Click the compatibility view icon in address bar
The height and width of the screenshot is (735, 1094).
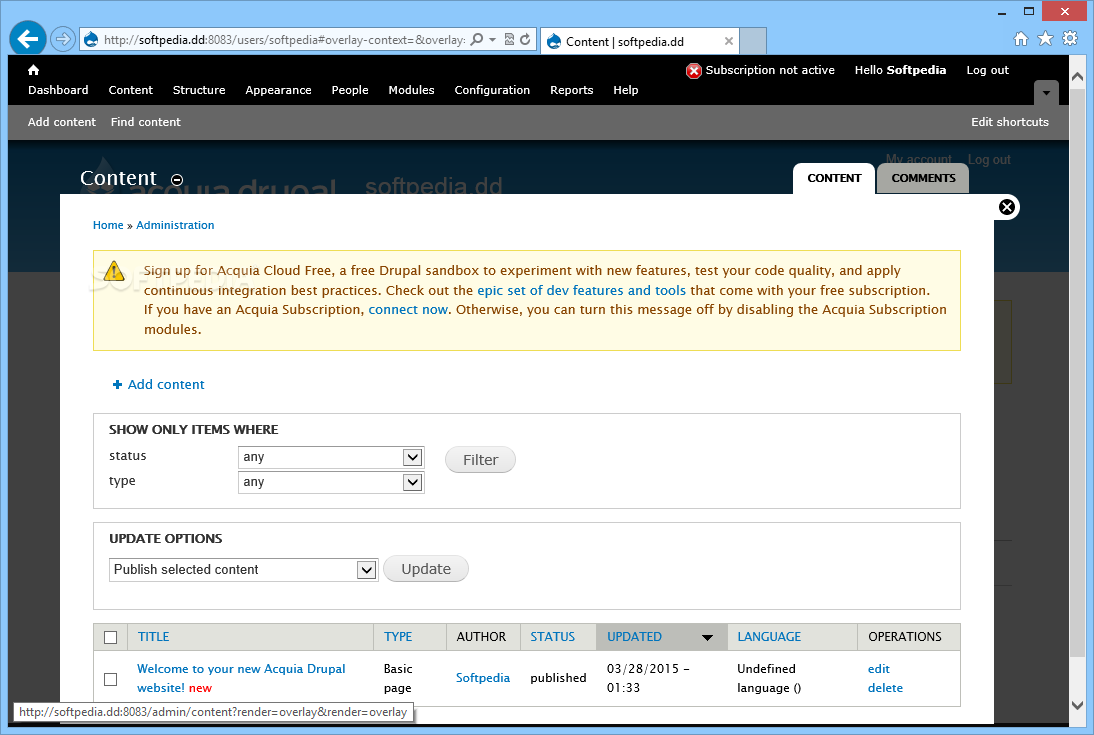pyautogui.click(x=509, y=40)
